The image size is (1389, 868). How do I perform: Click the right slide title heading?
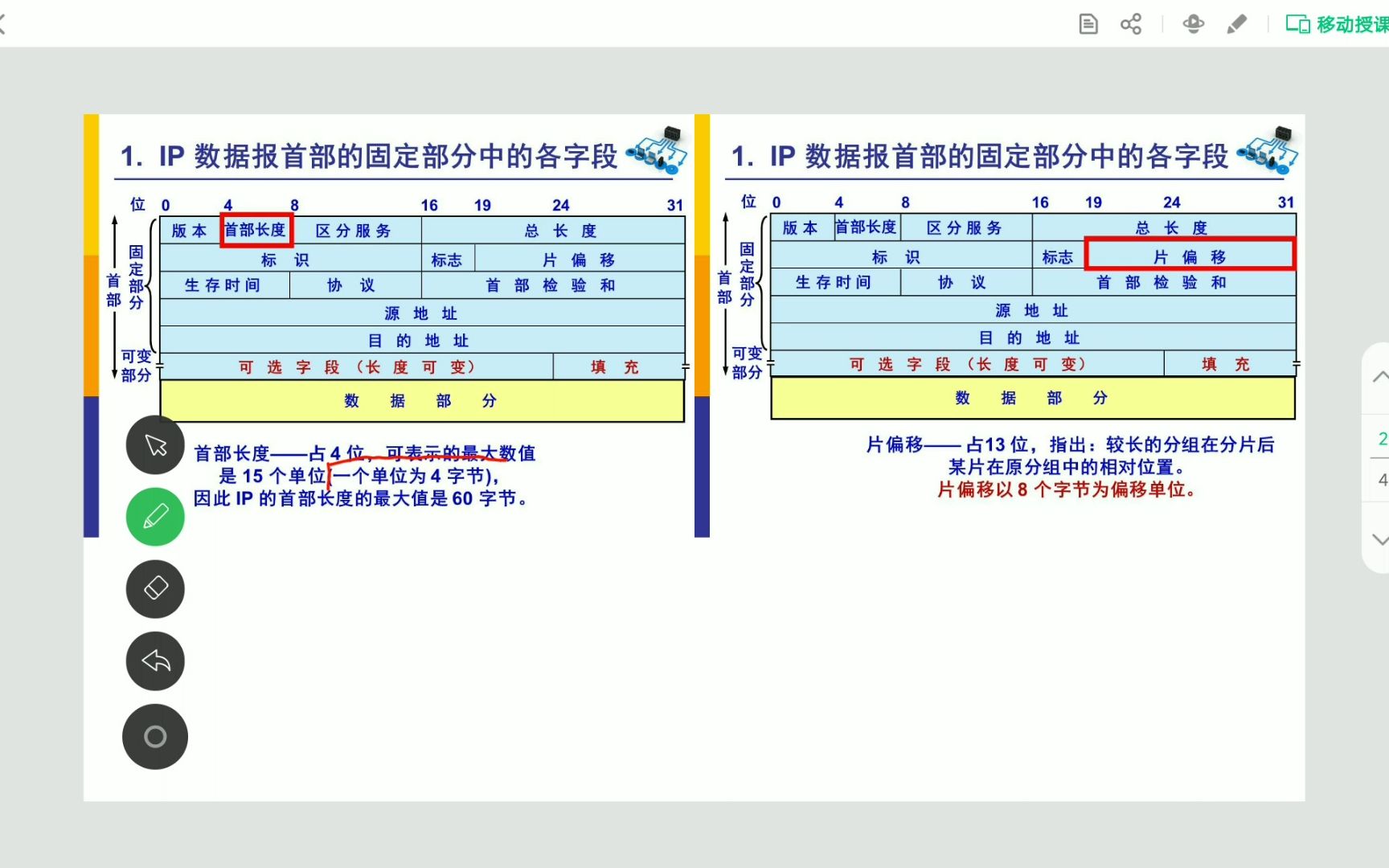980,156
